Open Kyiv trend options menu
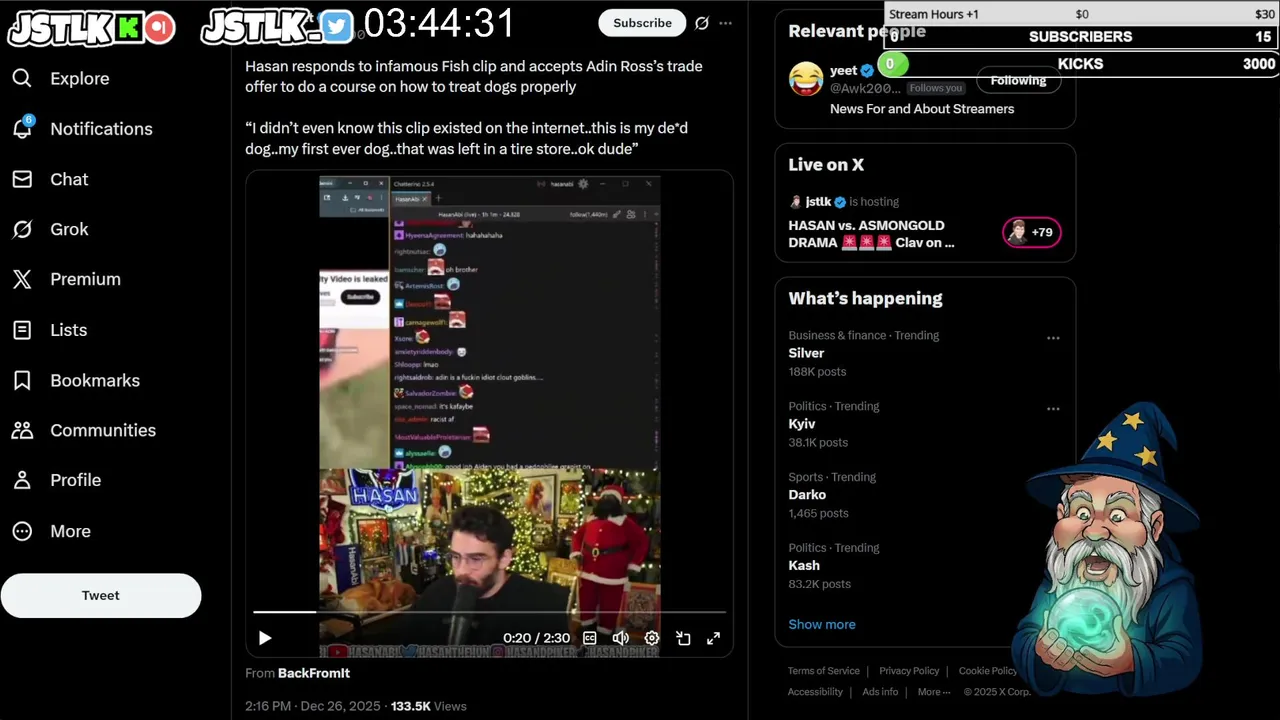This screenshot has width=1280, height=720. [1053, 409]
